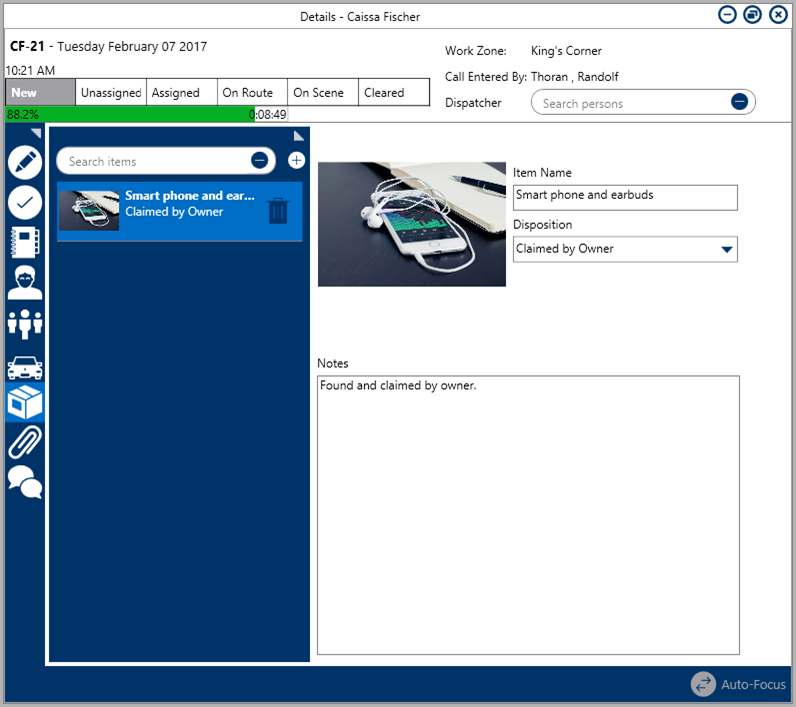Select the single person icon in sidebar

click(25, 283)
